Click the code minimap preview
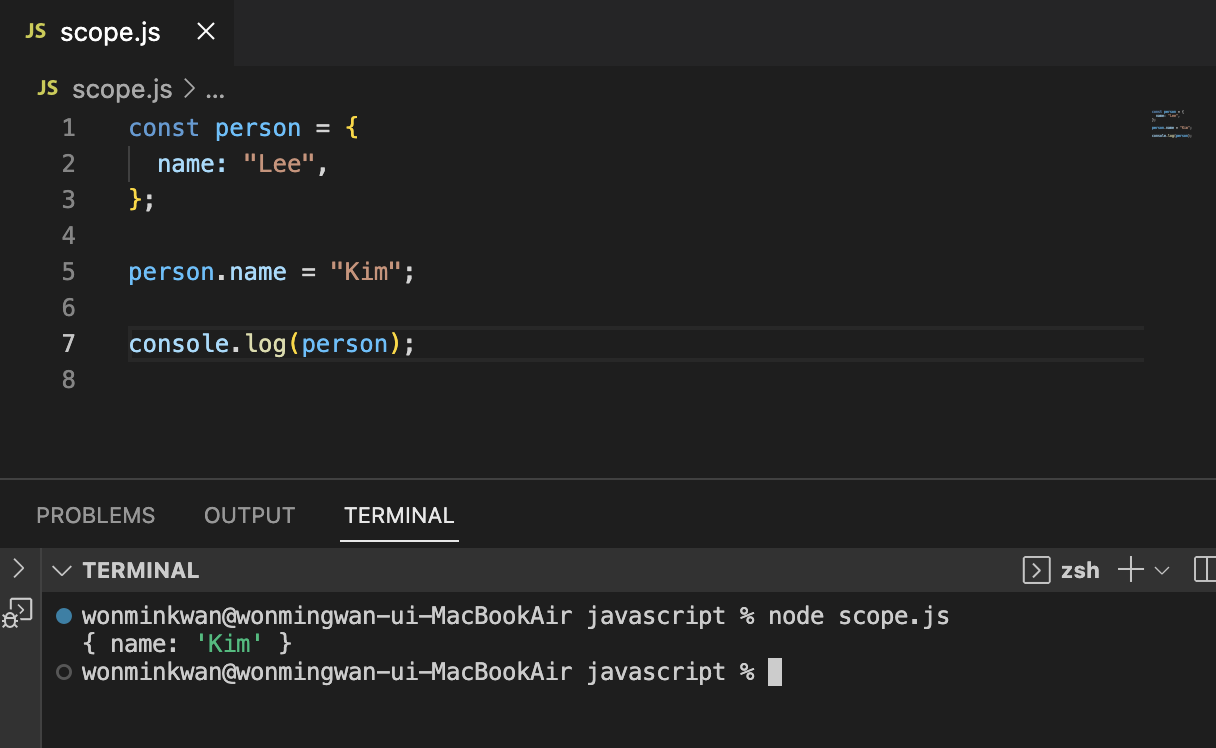1216x748 pixels. tap(1171, 123)
